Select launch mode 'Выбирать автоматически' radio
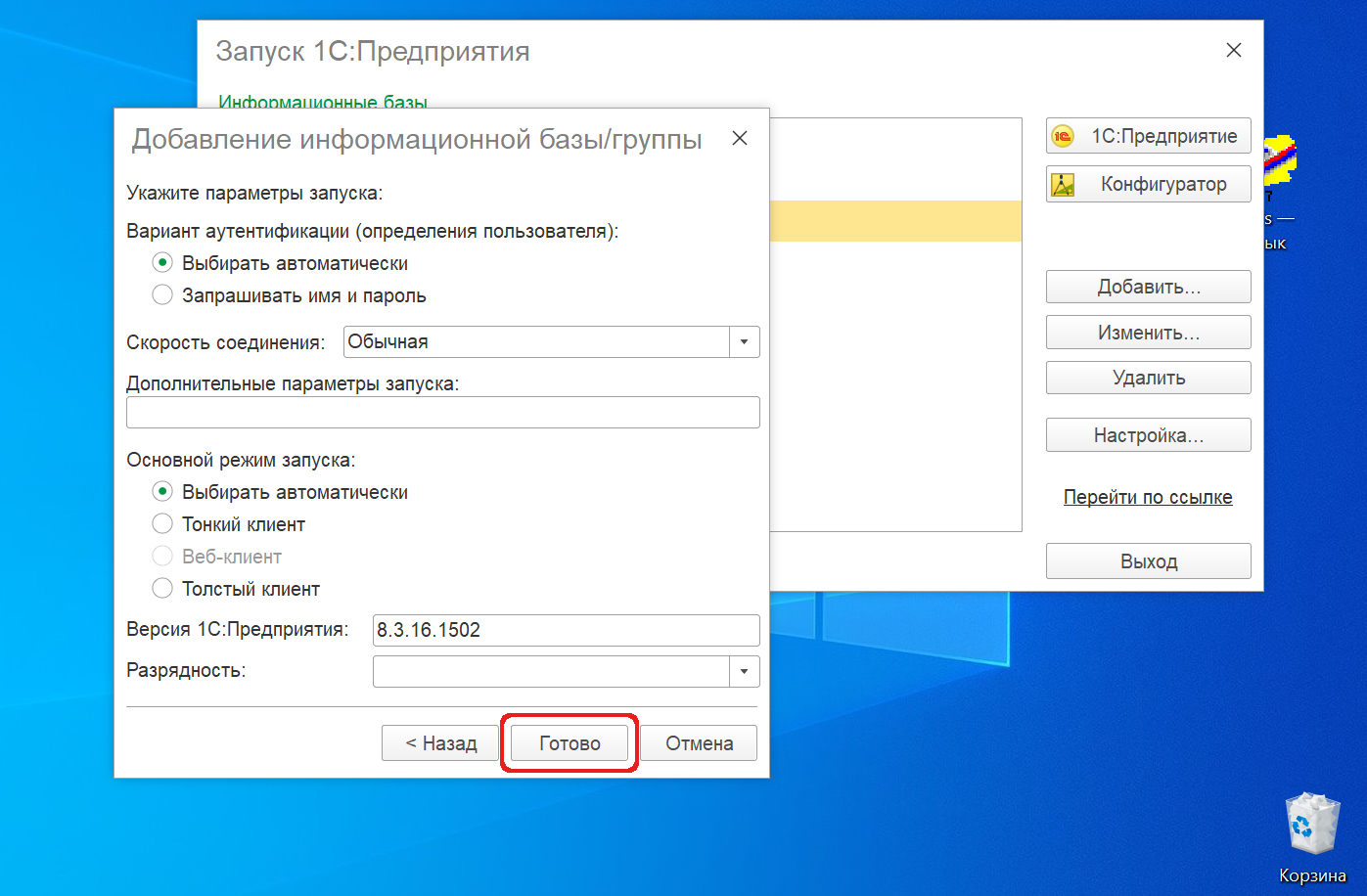 tap(162, 492)
